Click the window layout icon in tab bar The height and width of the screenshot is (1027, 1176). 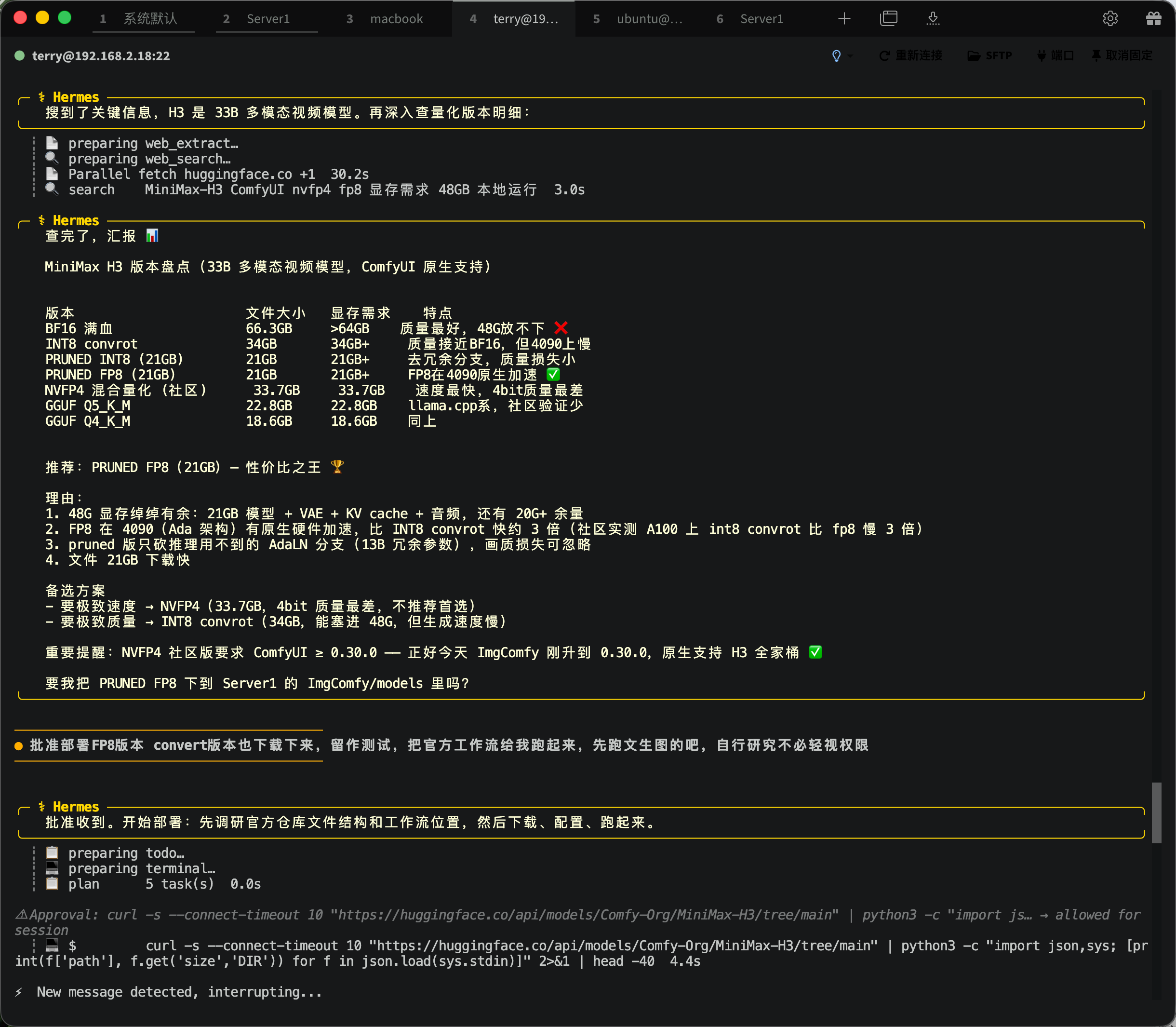pyautogui.click(x=888, y=19)
